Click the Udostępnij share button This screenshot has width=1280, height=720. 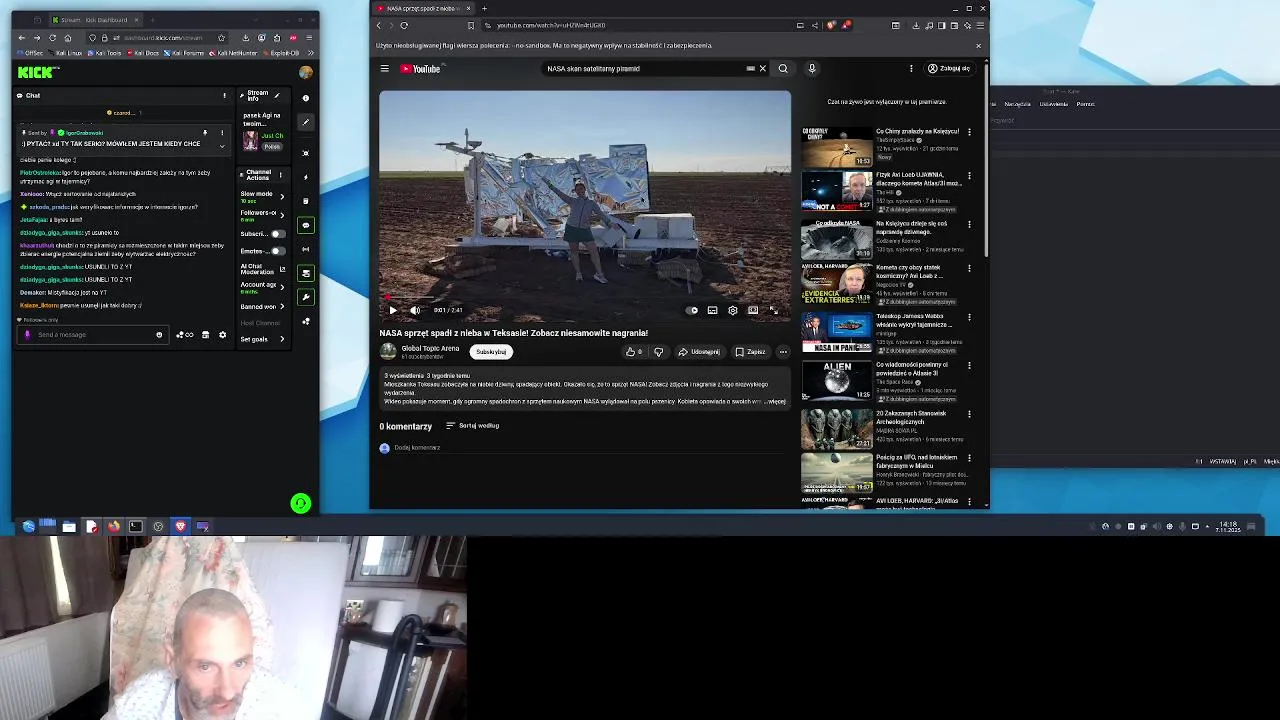[x=699, y=352]
